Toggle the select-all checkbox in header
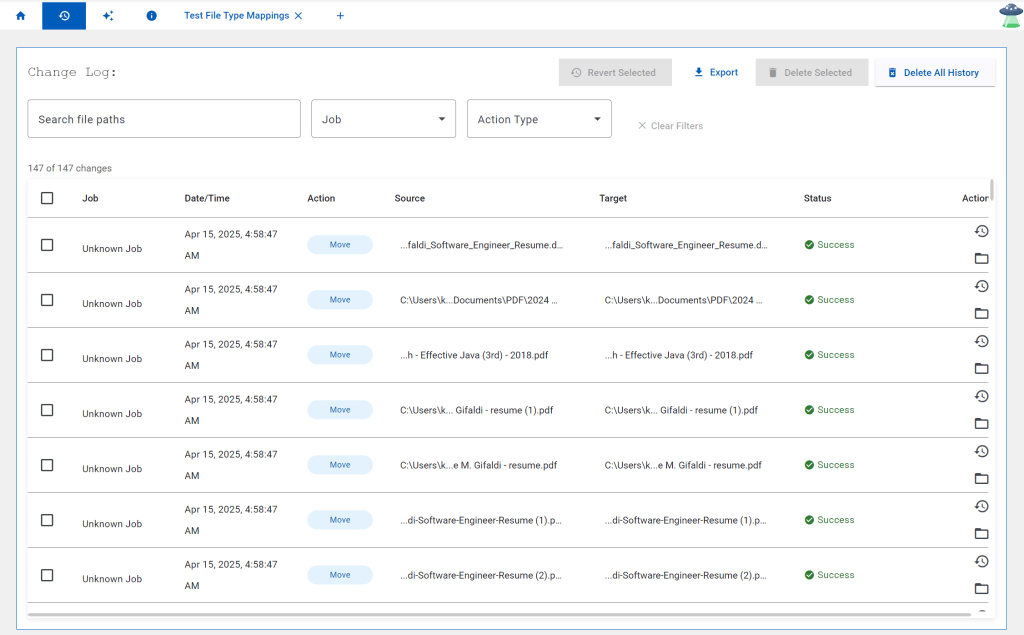The width and height of the screenshot is (1024, 635). point(47,198)
